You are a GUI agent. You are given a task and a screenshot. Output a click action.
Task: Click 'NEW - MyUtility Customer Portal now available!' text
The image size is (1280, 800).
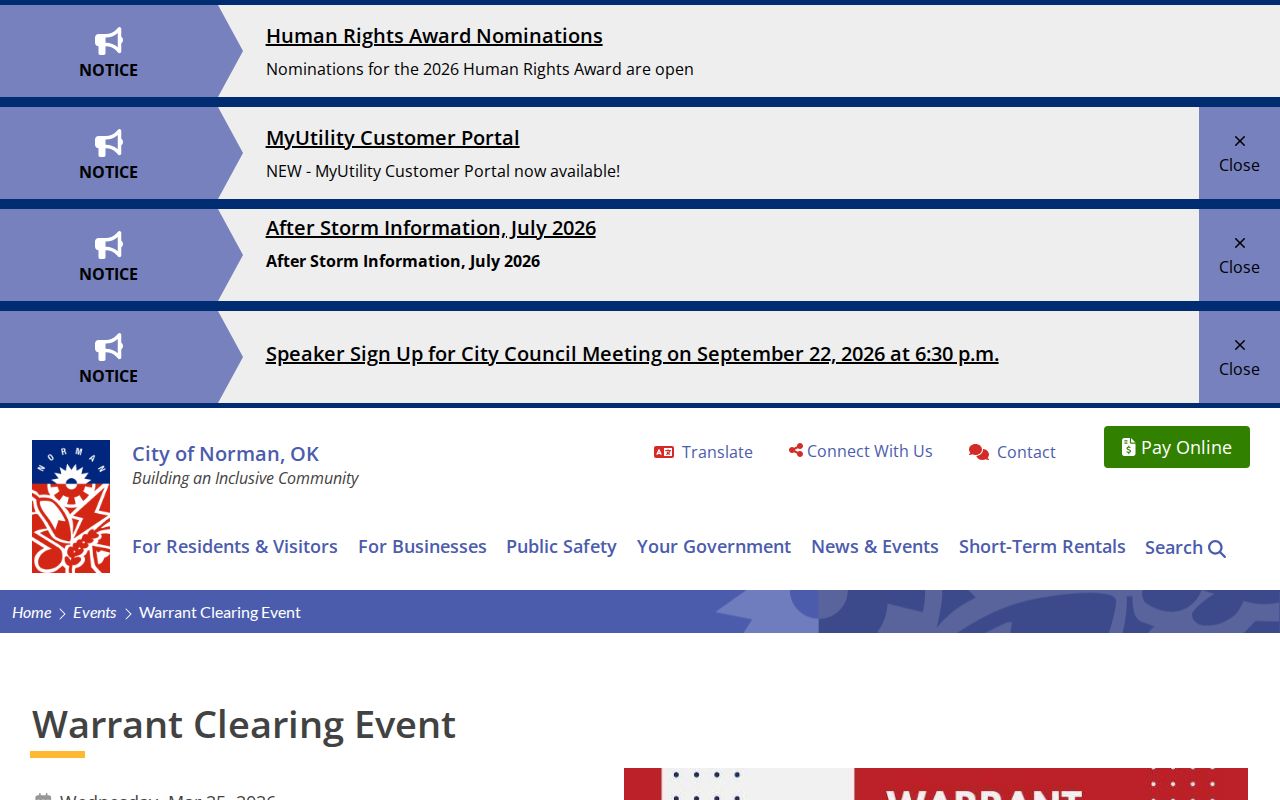(x=443, y=171)
